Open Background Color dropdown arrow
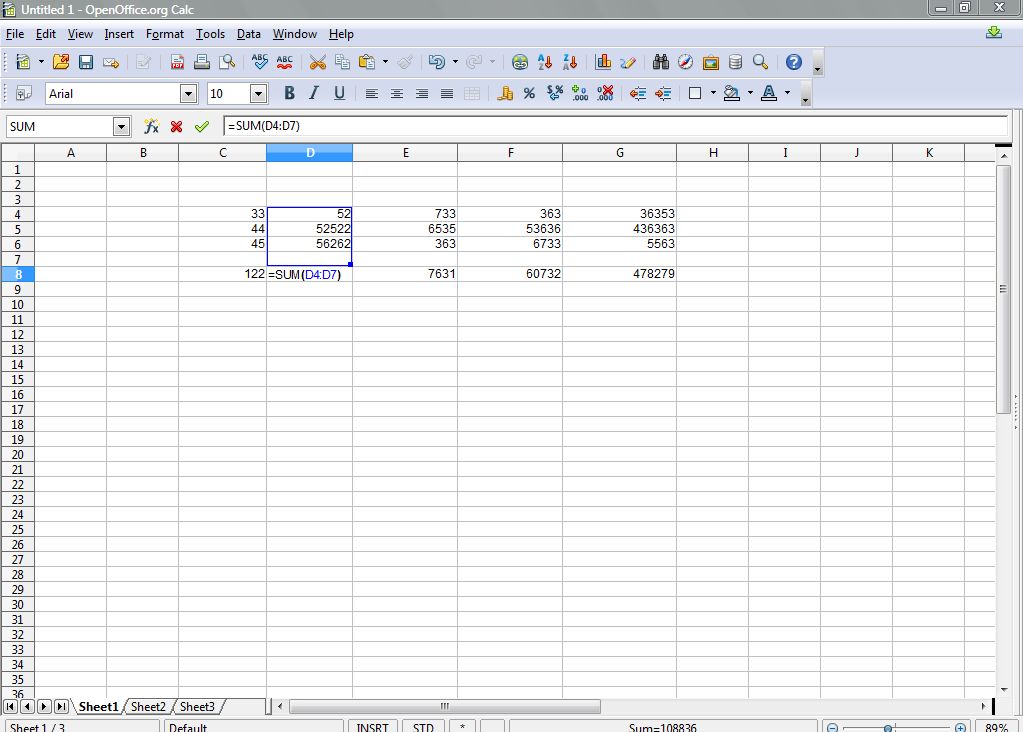1023x732 pixels. tap(750, 93)
